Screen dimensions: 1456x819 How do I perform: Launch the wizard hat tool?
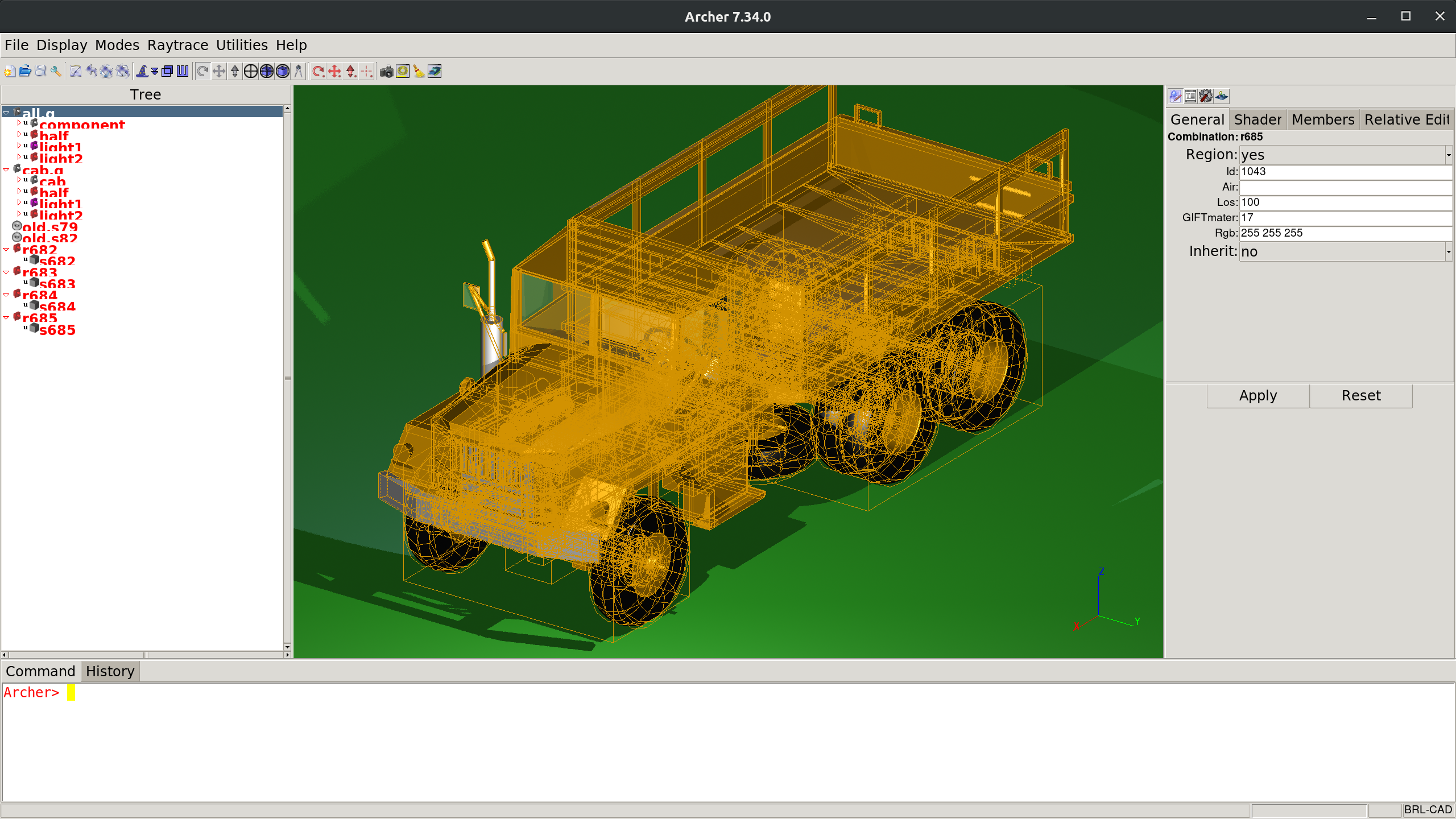click(142, 71)
